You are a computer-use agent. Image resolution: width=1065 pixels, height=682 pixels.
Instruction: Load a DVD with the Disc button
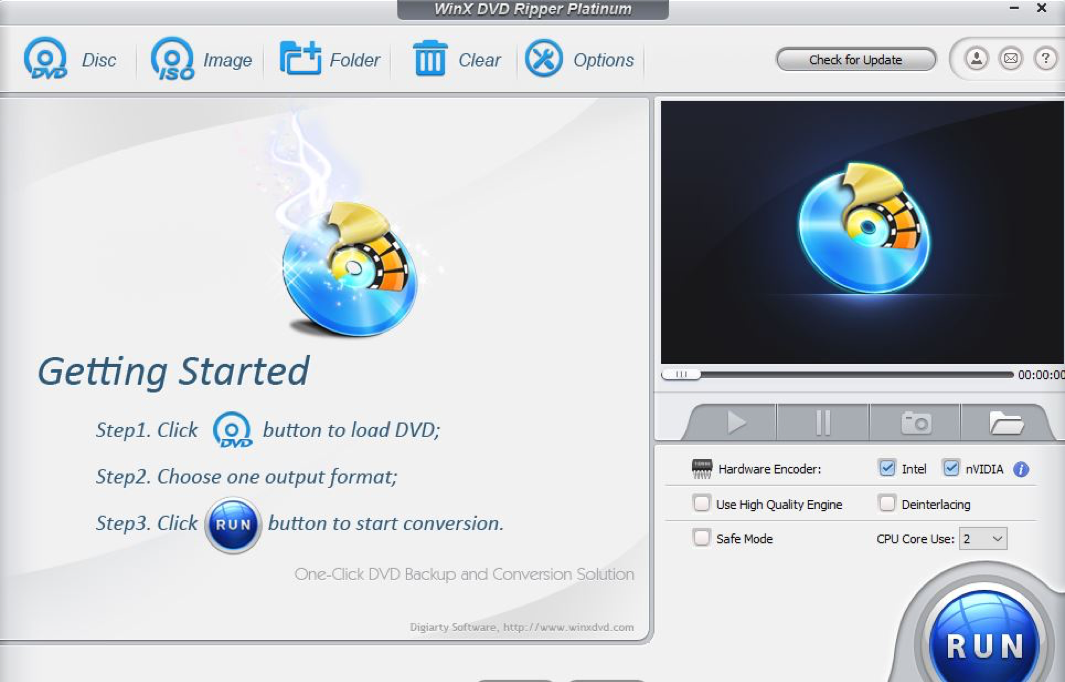click(70, 59)
